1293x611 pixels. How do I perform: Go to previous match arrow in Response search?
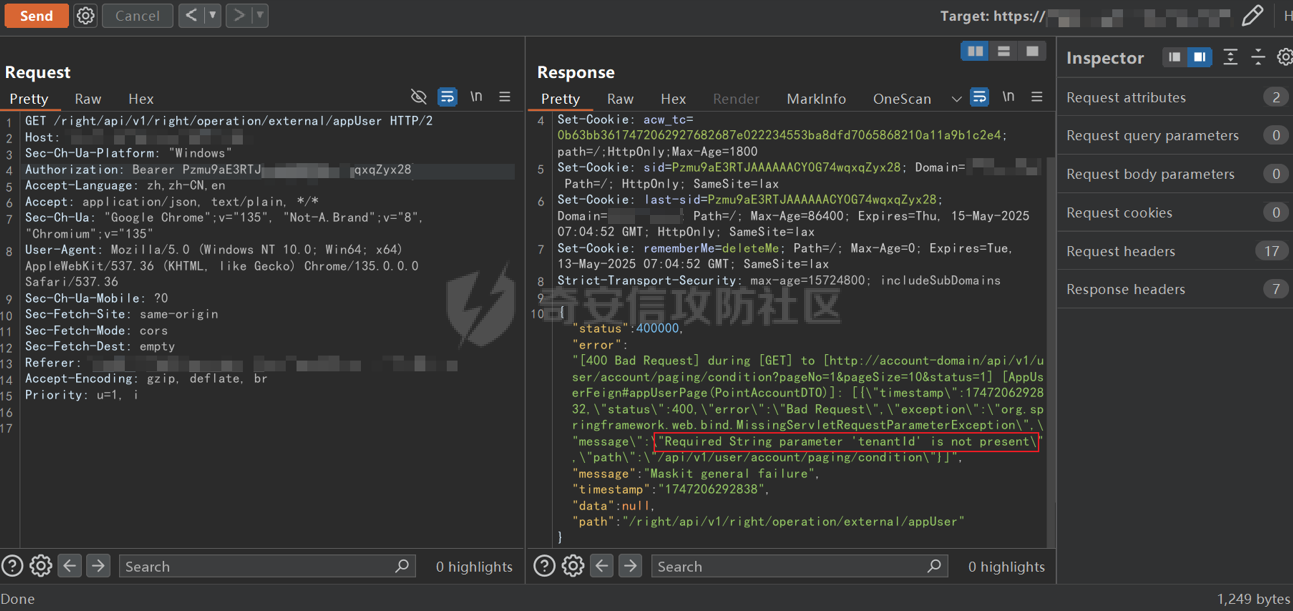(x=602, y=566)
